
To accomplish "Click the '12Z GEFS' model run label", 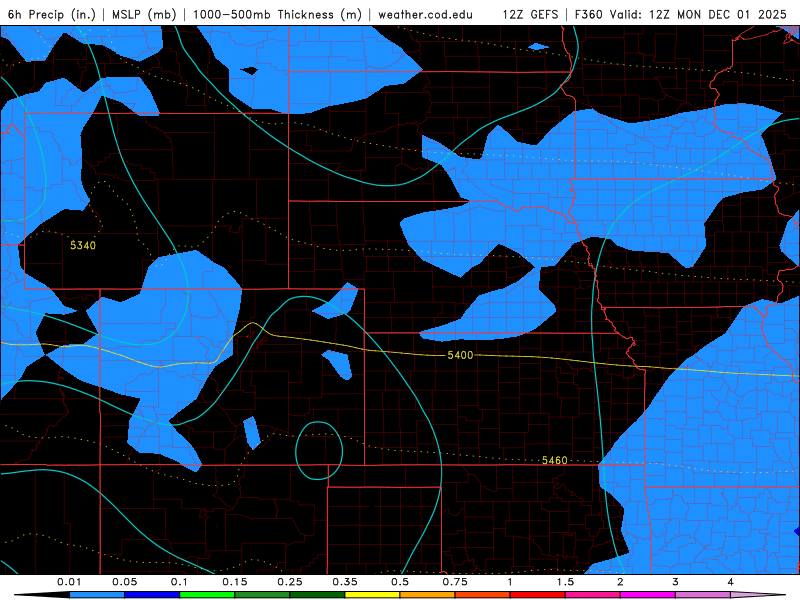I will pos(530,14).
